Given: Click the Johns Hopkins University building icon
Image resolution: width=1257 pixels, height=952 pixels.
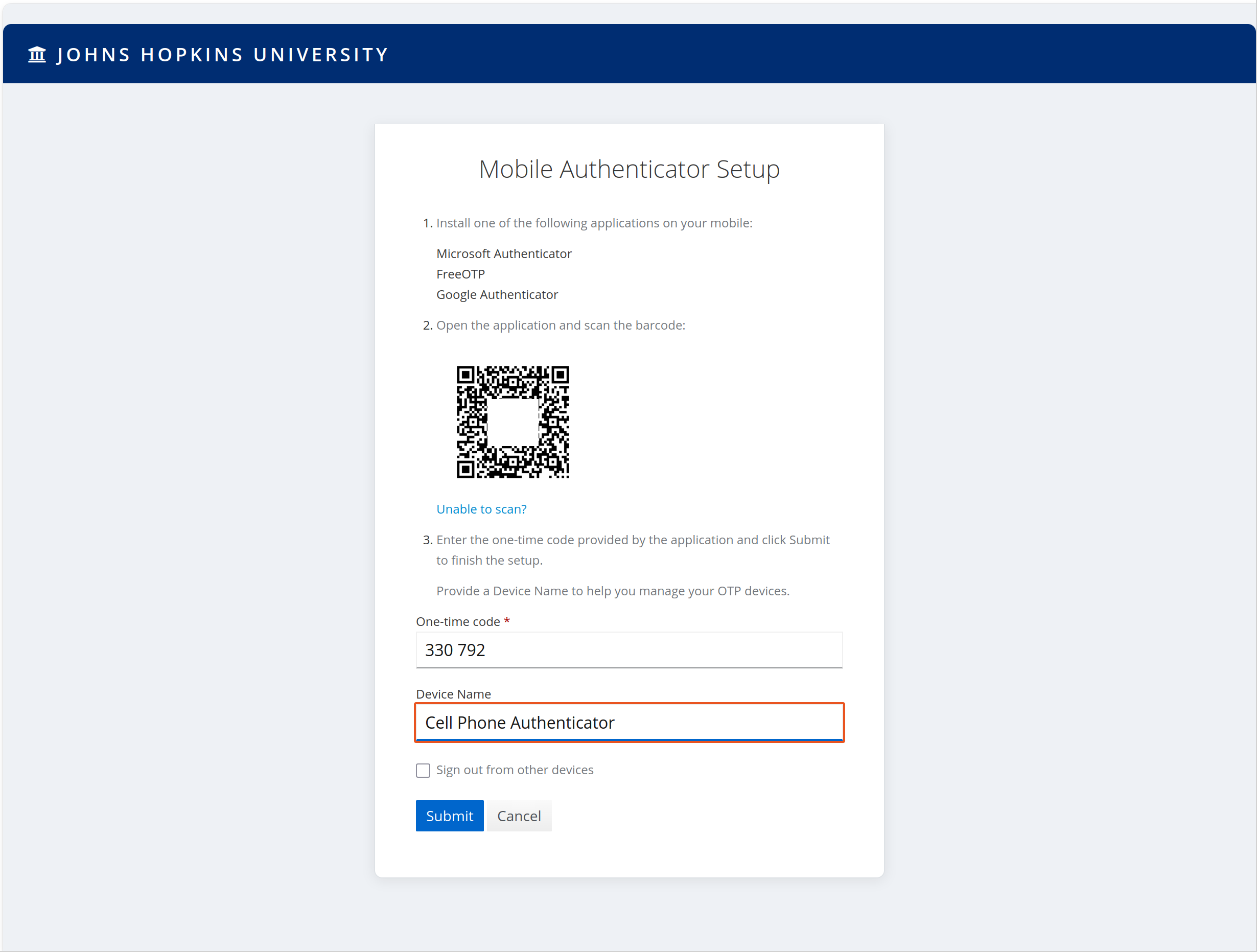Looking at the screenshot, I should [x=37, y=55].
